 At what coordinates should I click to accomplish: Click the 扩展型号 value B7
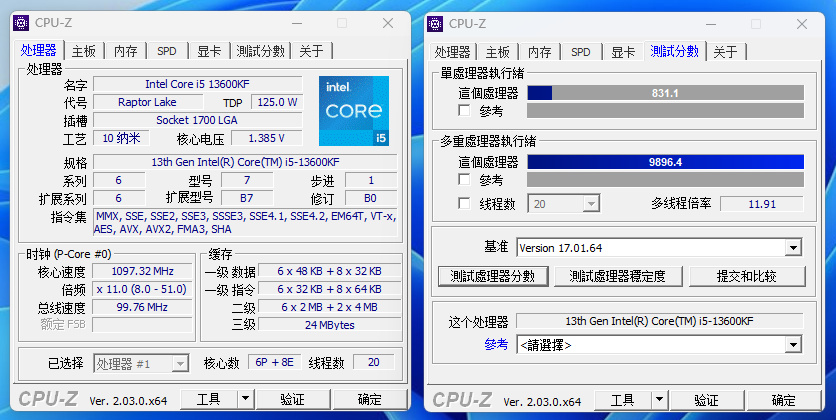[x=246, y=198]
